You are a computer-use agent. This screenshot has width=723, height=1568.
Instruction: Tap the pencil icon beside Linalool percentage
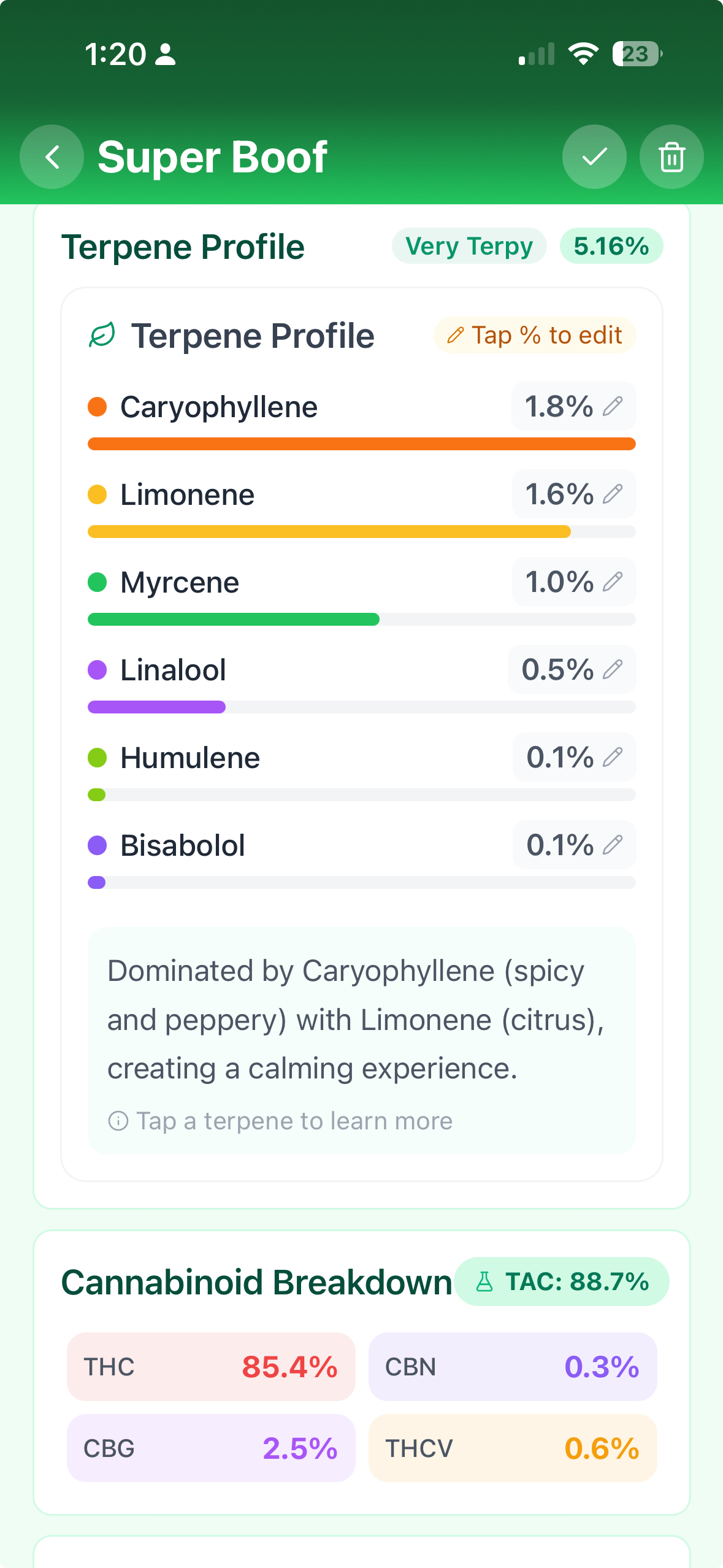click(613, 669)
